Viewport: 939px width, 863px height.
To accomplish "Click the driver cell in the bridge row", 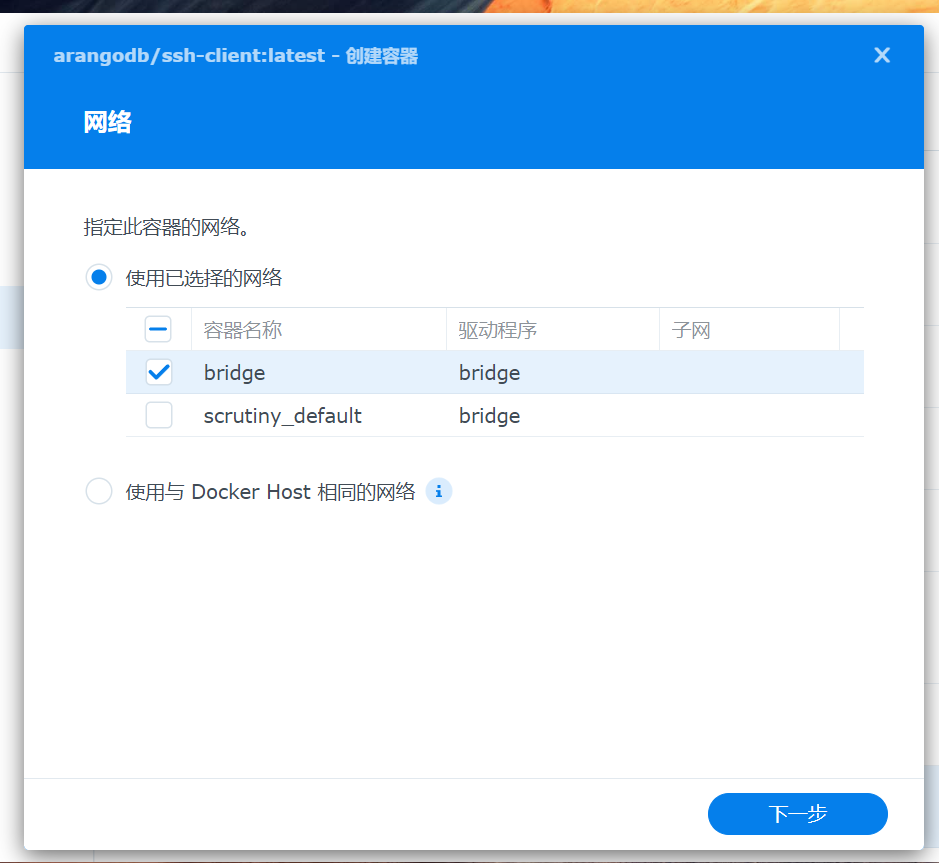I will coord(490,373).
